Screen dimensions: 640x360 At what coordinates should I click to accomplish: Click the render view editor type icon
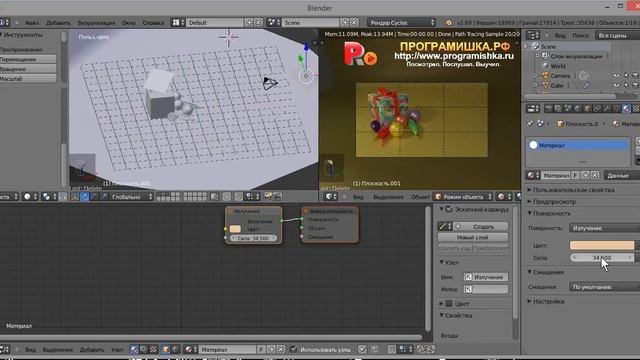[330, 197]
